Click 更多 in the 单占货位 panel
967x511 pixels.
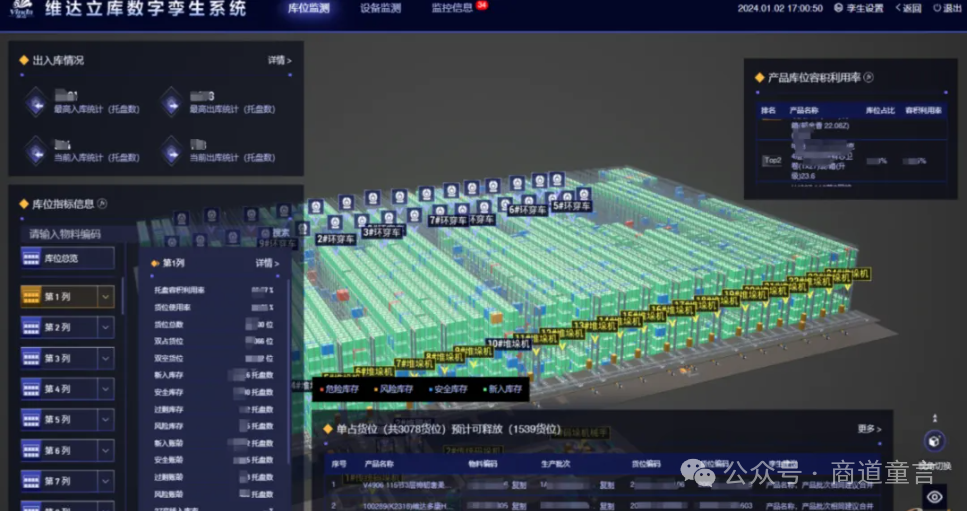coord(869,429)
